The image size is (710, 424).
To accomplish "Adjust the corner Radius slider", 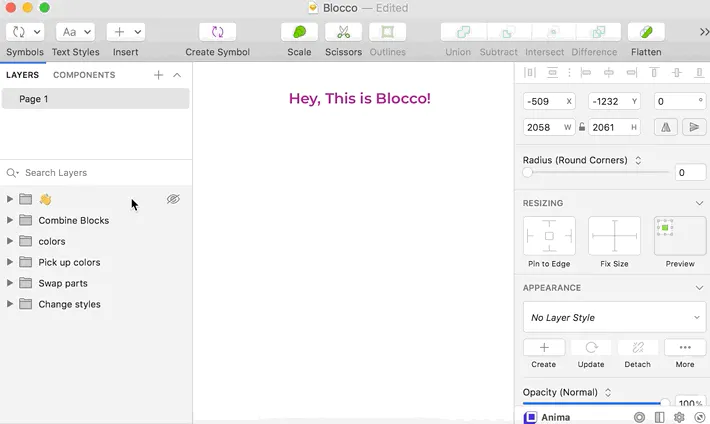I will [x=596, y=172].
